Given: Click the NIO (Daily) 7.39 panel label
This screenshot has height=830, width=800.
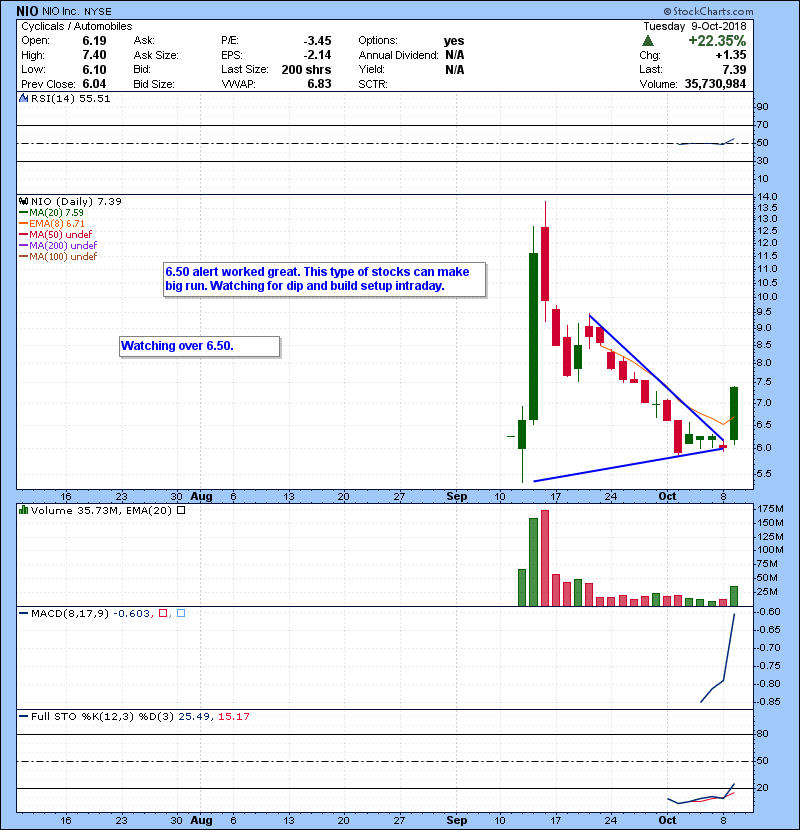Looking at the screenshot, I should (76, 201).
